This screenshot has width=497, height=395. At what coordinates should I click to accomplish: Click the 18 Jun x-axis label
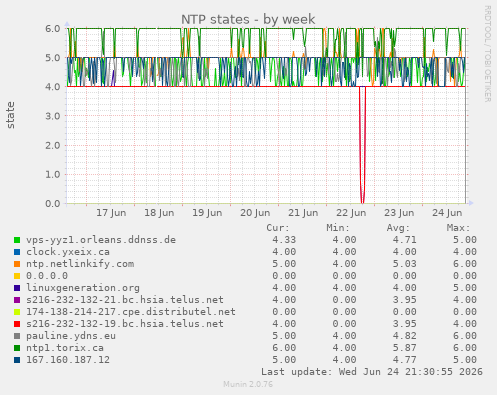[159, 213]
